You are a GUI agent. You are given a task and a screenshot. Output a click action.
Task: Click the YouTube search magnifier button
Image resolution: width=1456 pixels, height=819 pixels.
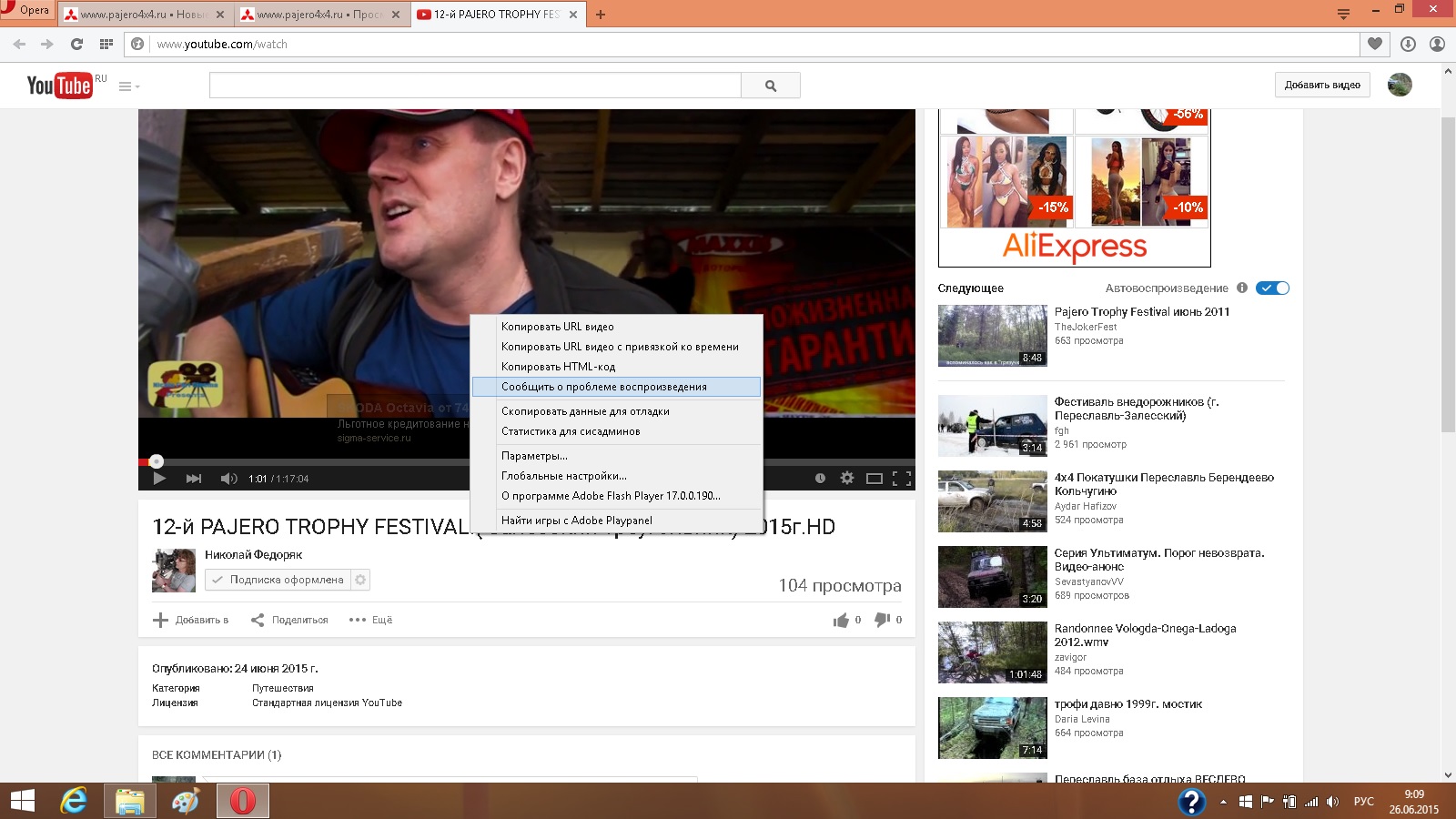pos(771,86)
